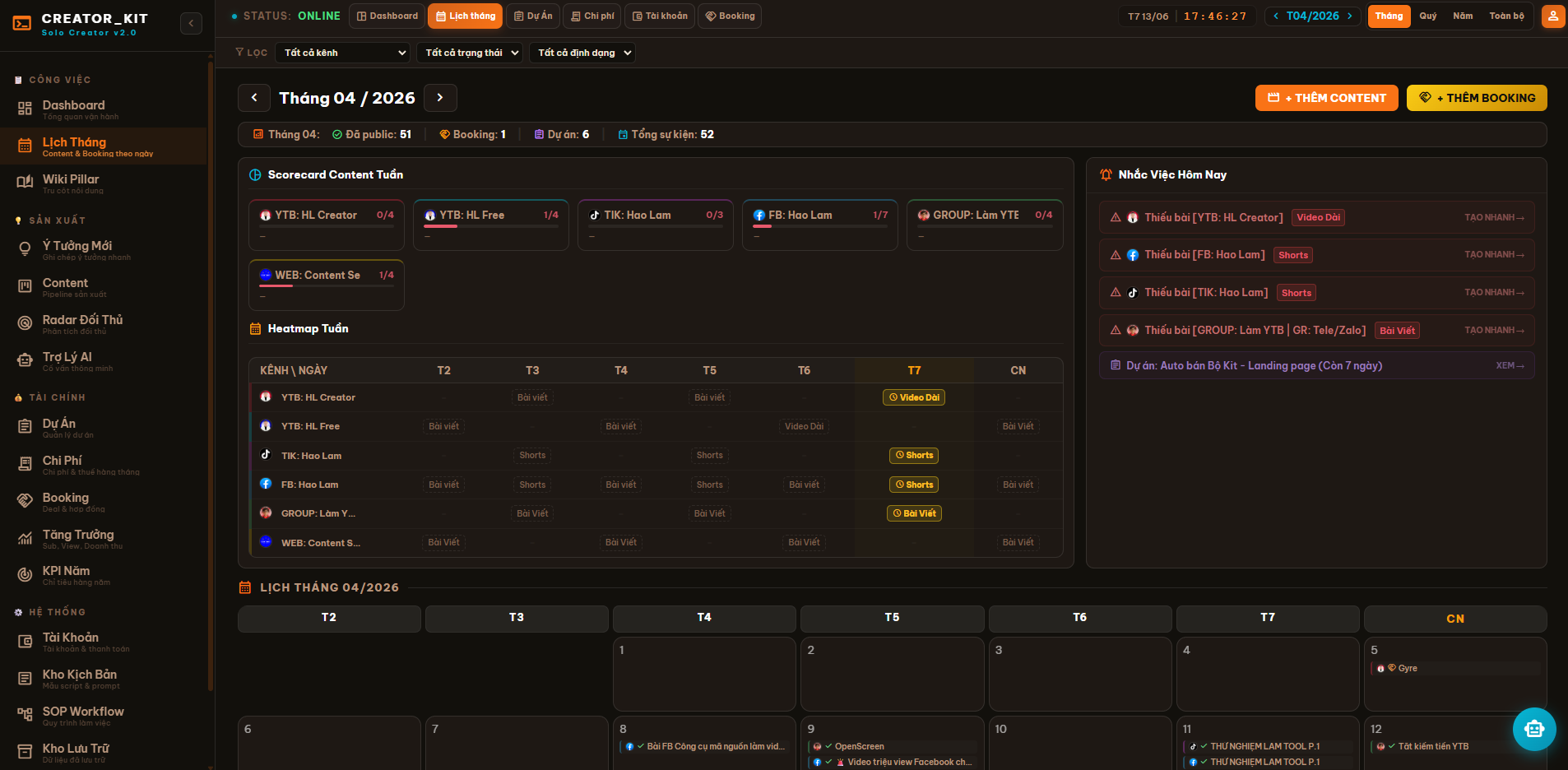Click TẠO NHANH for TIK: Hao Lam
Image resolution: width=1568 pixels, height=770 pixels.
[1494, 292]
